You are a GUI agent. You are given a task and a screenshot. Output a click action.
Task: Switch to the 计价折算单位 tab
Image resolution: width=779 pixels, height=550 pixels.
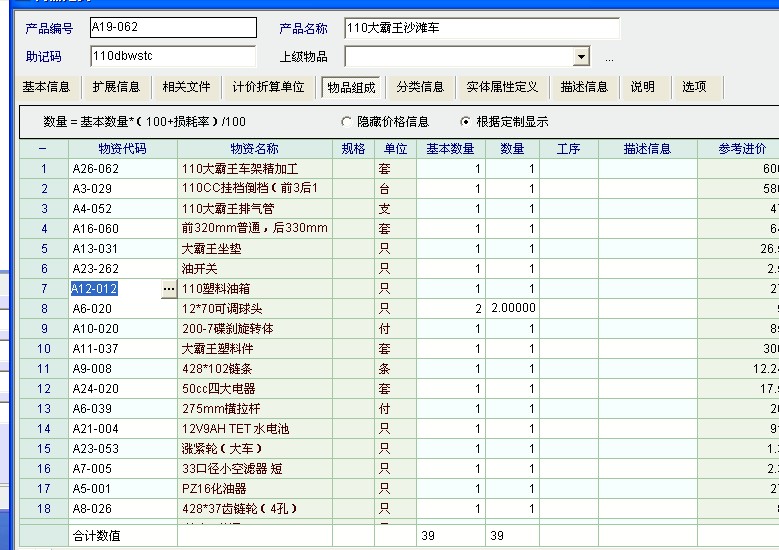(x=268, y=87)
